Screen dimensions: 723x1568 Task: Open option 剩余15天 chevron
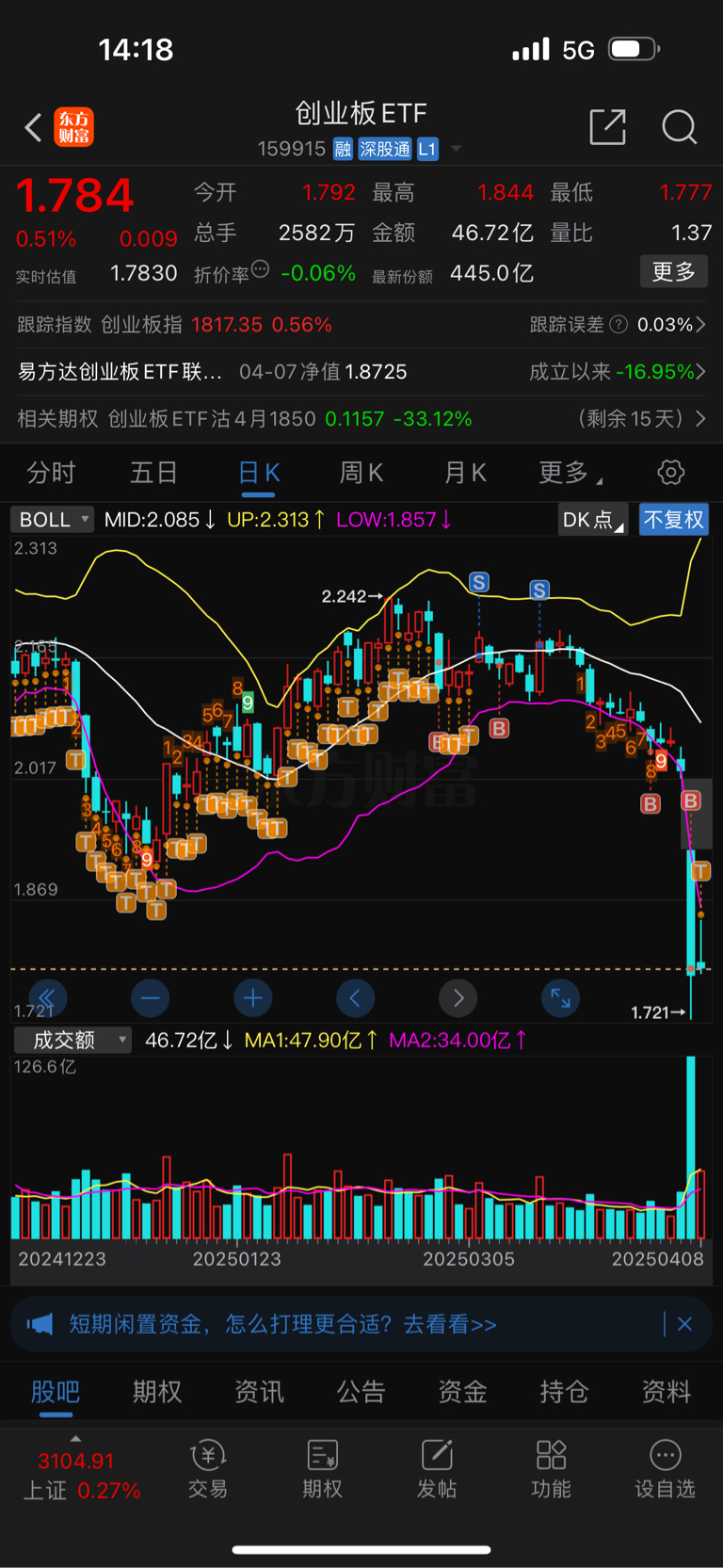[700, 419]
